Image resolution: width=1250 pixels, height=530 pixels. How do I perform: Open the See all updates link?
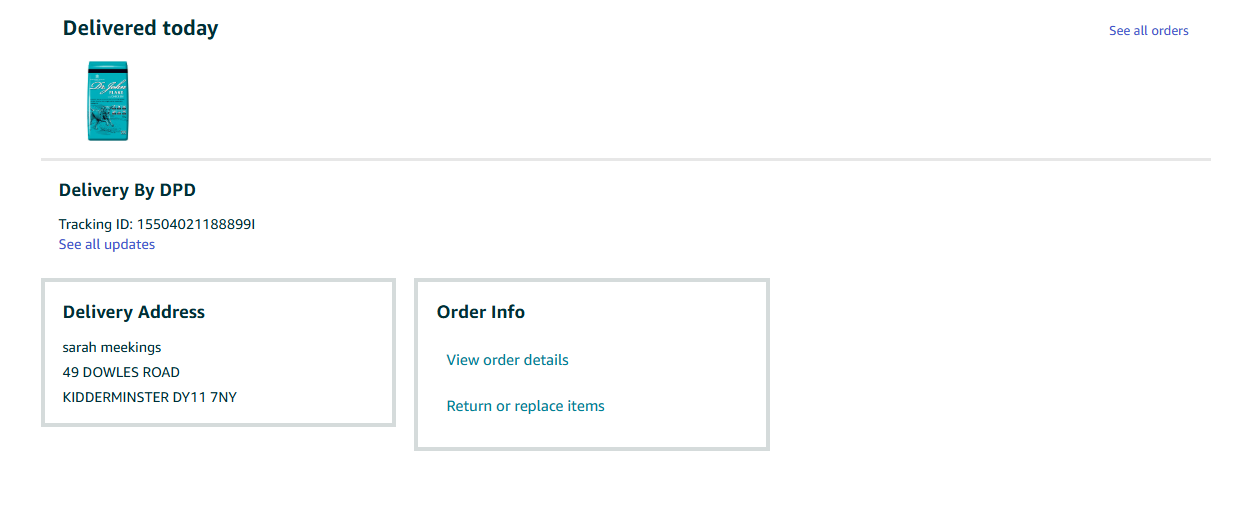[x=107, y=244]
